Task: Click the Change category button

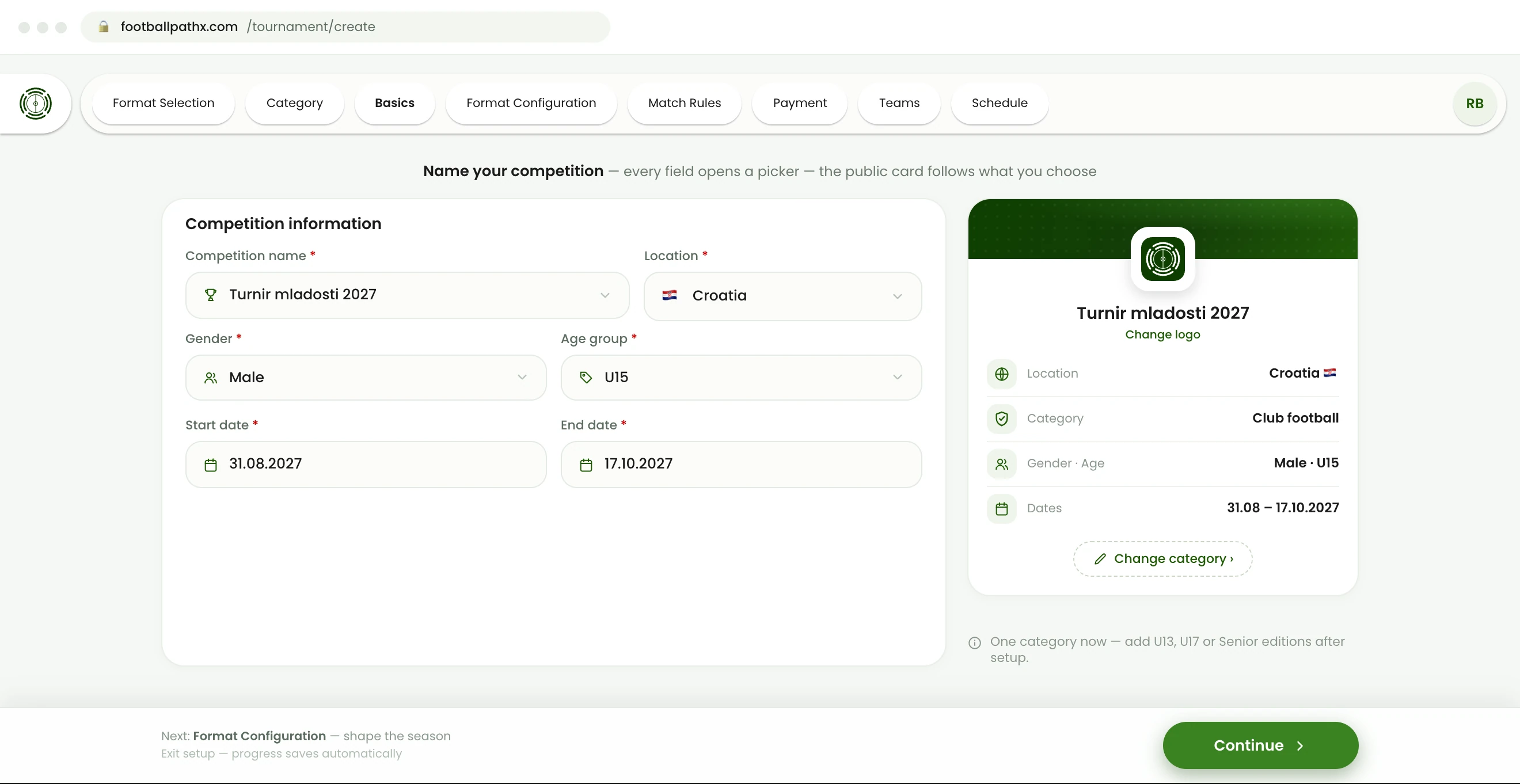Action: pyautogui.click(x=1162, y=559)
